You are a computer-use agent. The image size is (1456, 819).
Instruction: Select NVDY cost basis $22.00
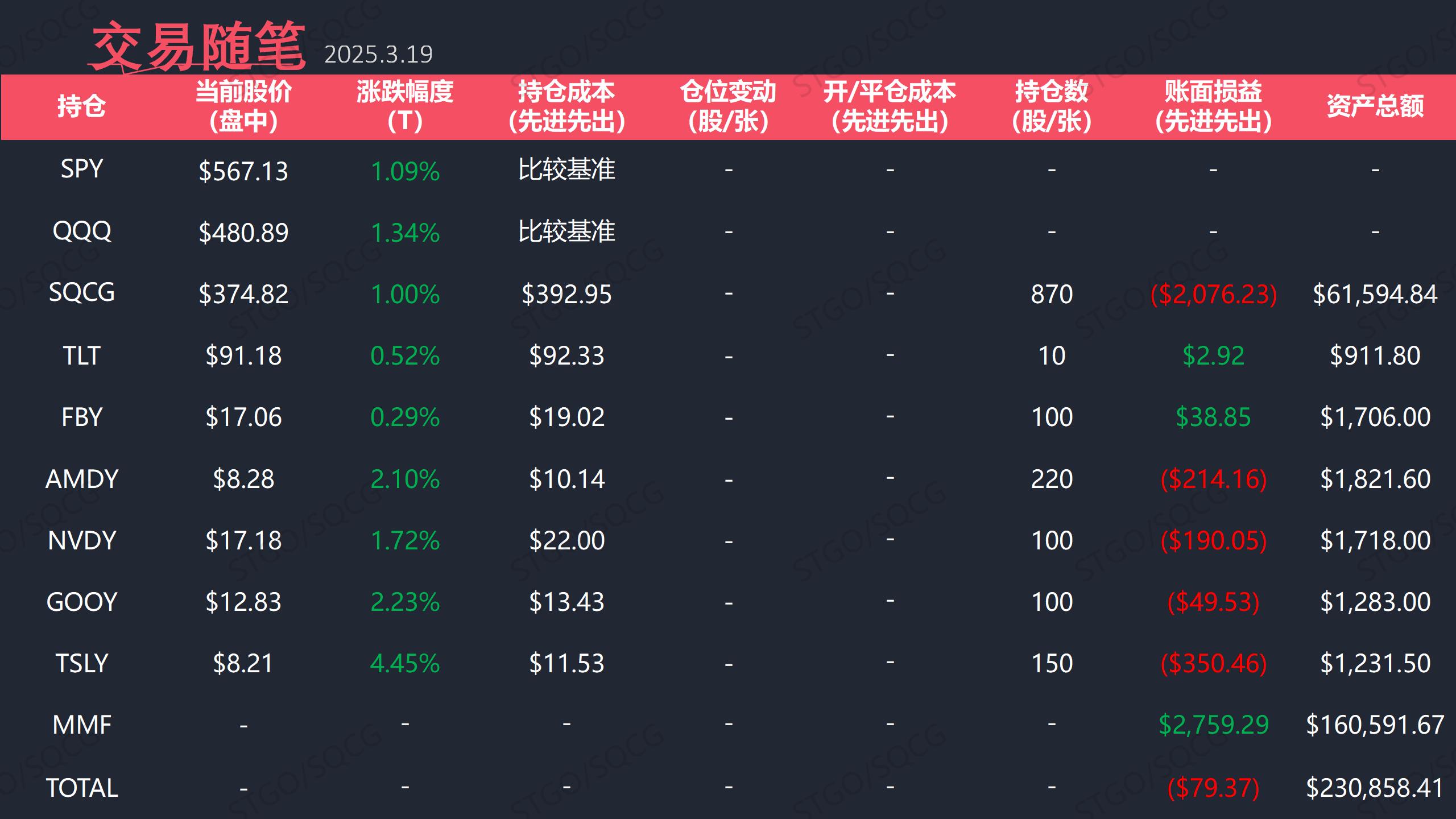(566, 540)
